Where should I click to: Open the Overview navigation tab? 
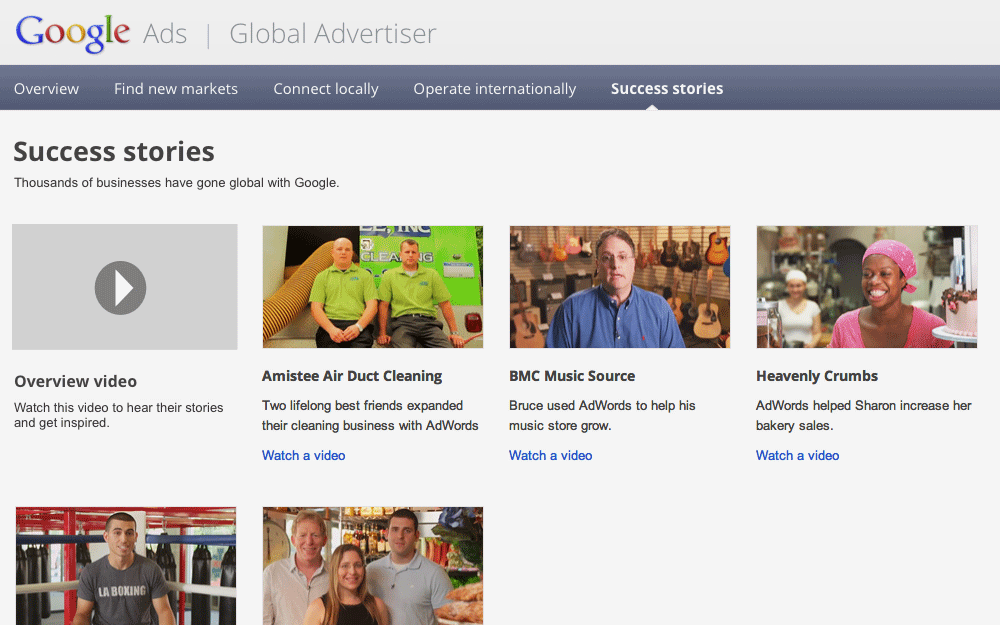tap(46, 88)
